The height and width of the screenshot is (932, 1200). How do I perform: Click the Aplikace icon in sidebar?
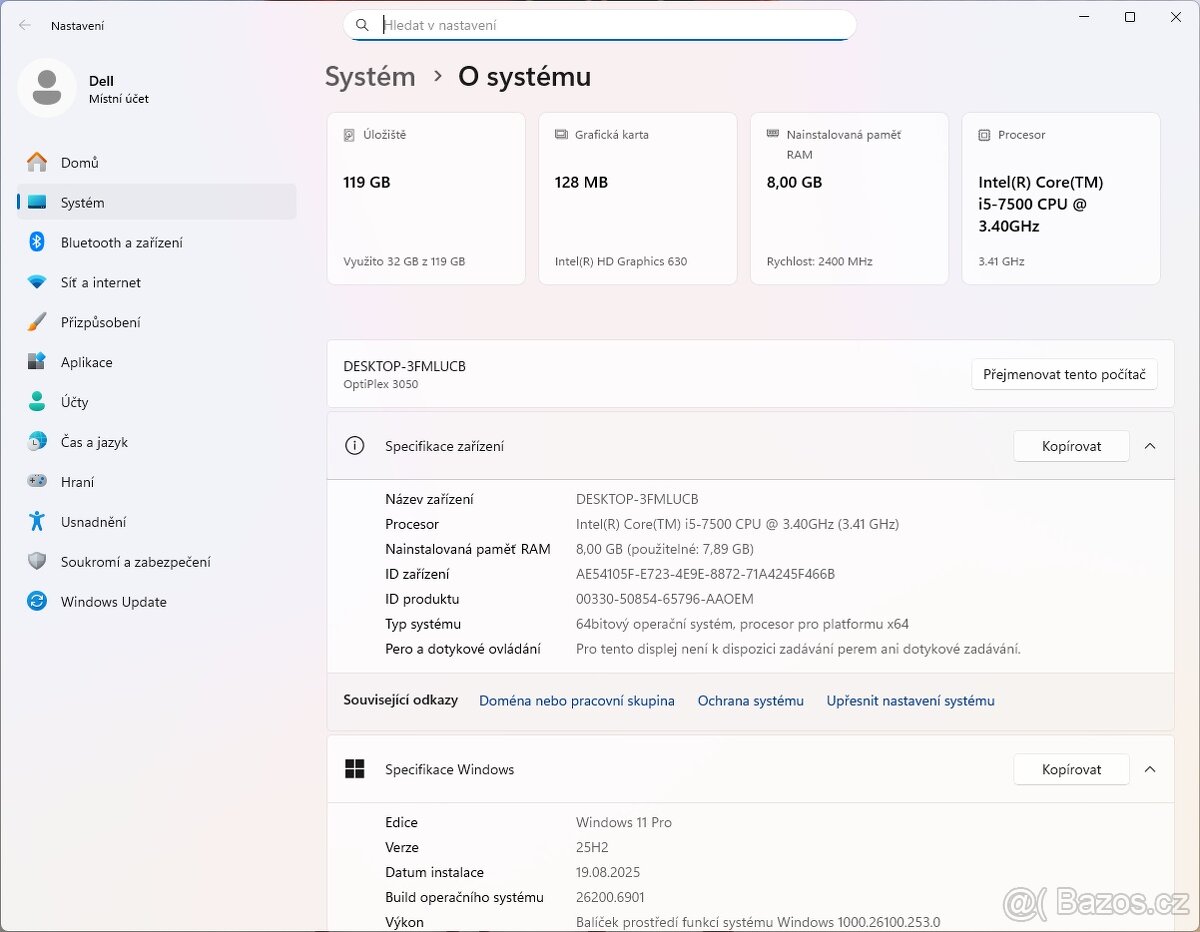point(37,362)
